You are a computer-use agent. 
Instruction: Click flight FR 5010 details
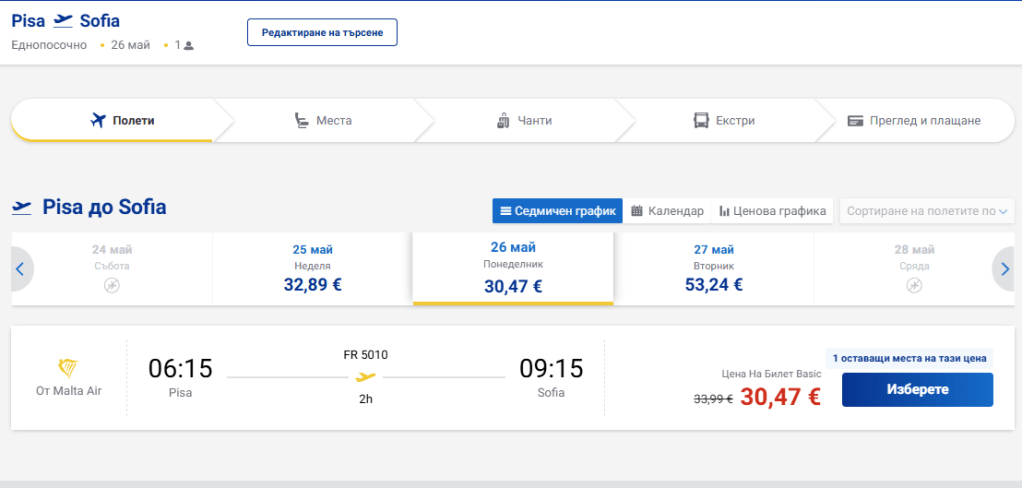point(365,354)
